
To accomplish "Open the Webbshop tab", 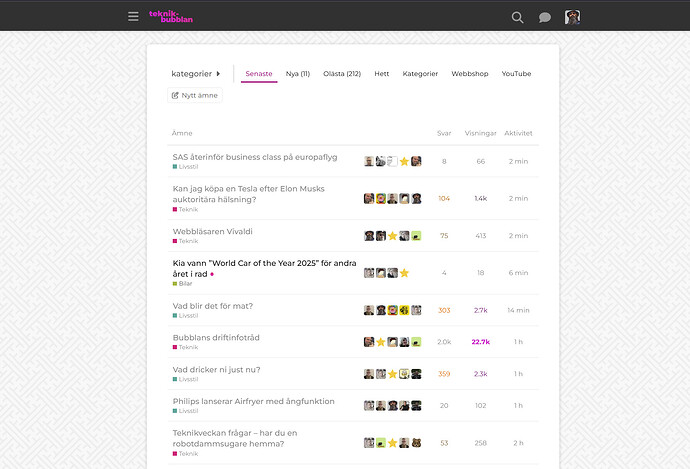I will [x=470, y=74].
